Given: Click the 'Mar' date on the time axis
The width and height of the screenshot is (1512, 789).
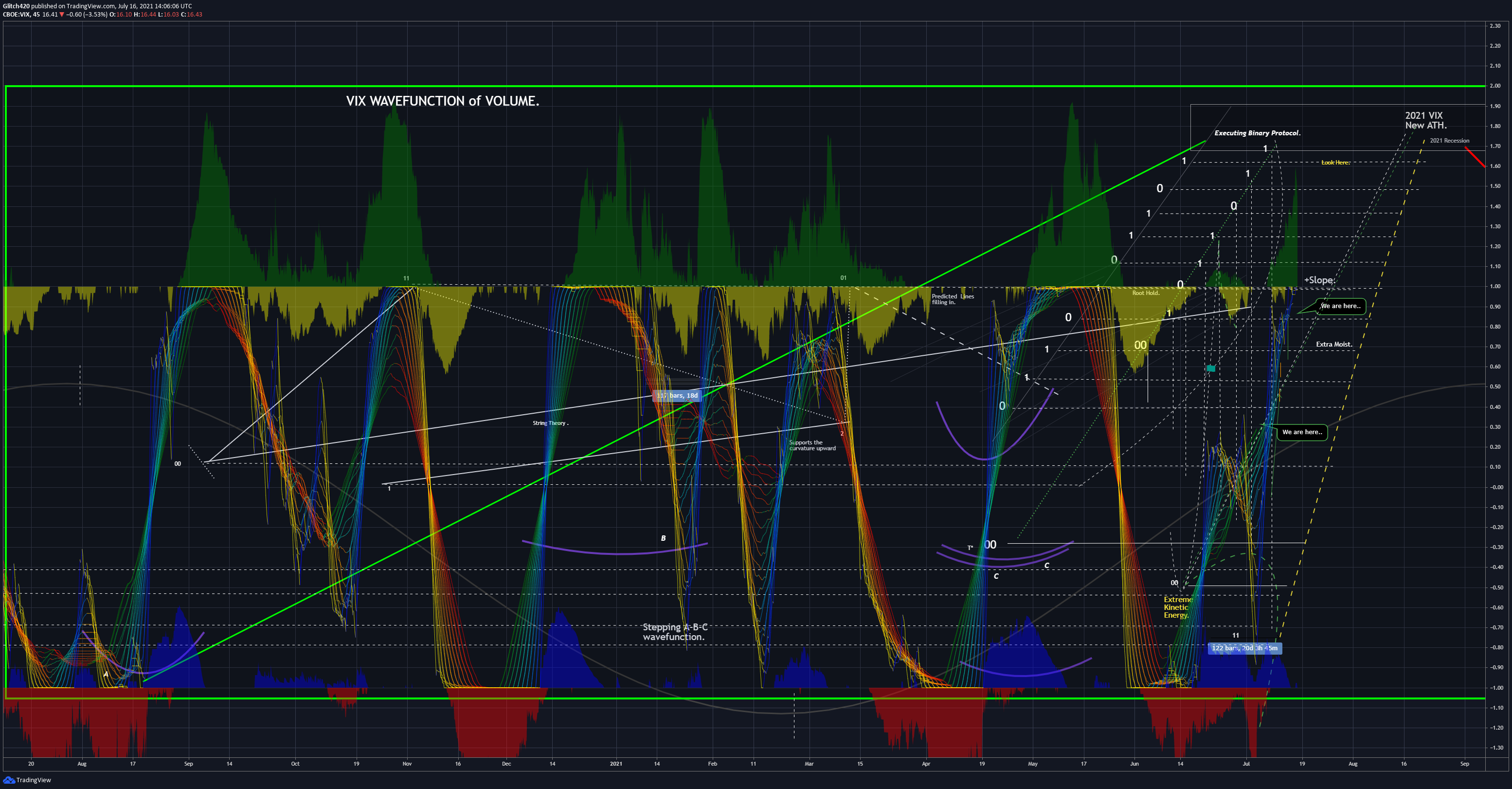Looking at the screenshot, I should click(809, 764).
